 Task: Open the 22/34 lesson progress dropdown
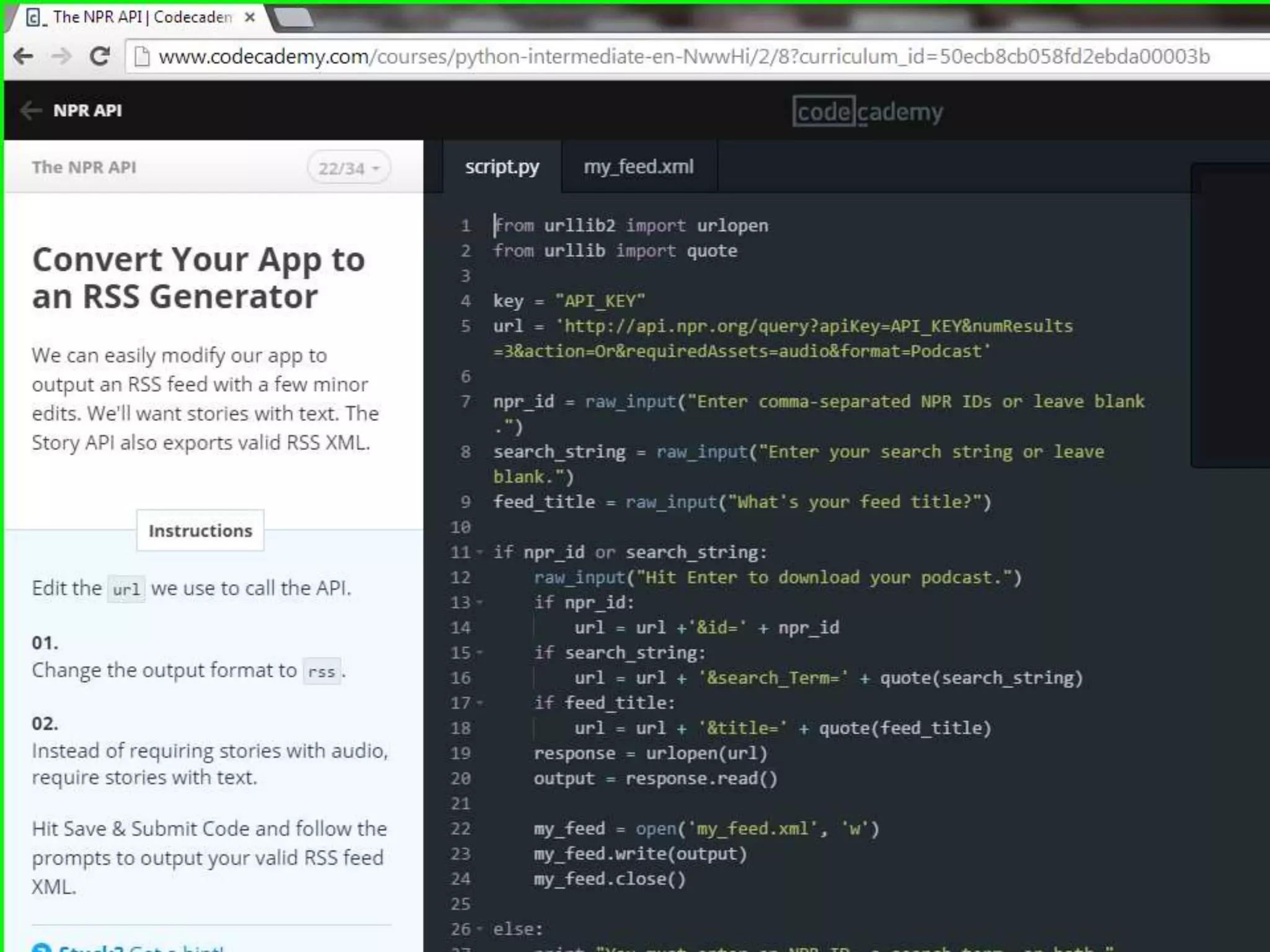coord(349,167)
